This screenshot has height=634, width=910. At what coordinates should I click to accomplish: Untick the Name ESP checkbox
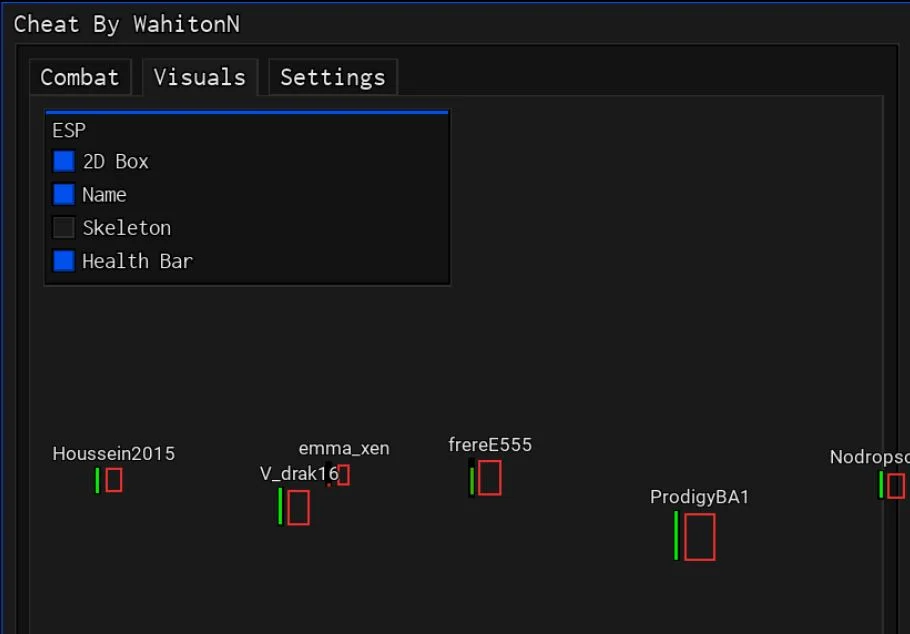coord(64,194)
